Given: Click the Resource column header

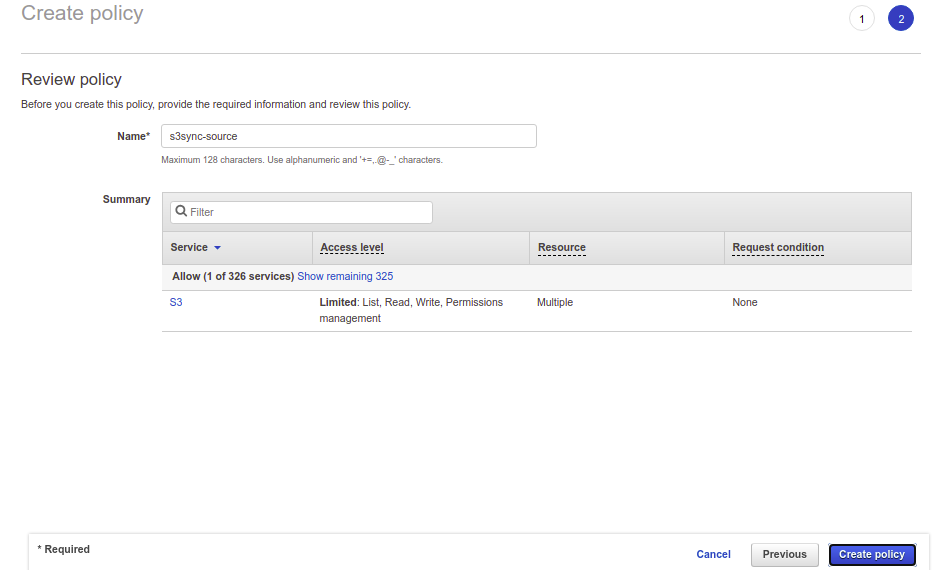Looking at the screenshot, I should pyautogui.click(x=561, y=248).
